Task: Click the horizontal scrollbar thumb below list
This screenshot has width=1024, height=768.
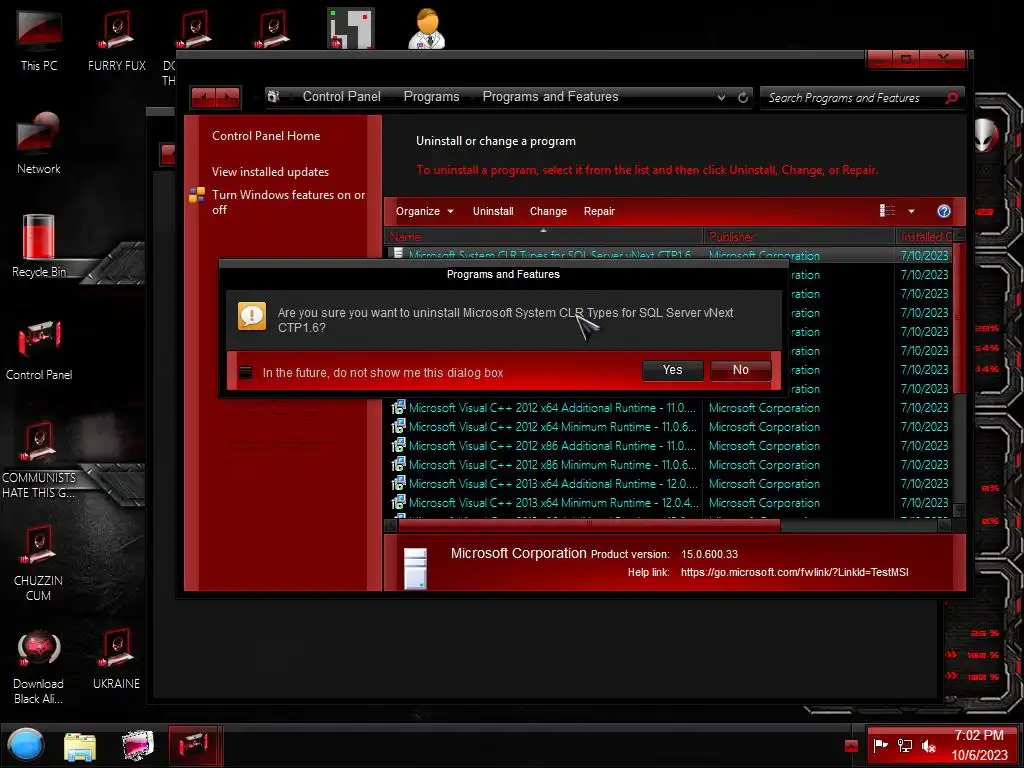Action: (589, 525)
